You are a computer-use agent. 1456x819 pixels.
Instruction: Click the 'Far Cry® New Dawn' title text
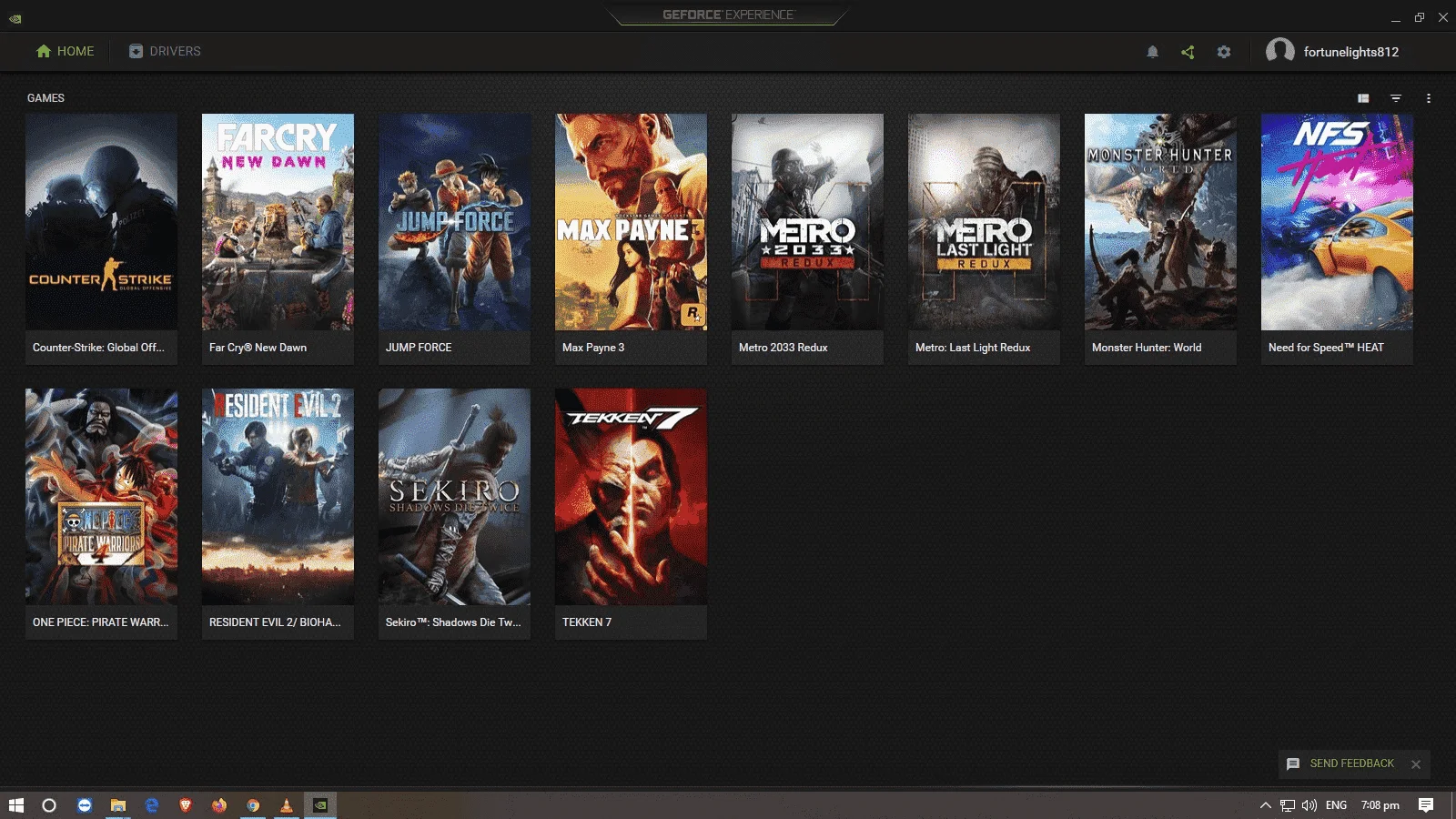point(258,348)
